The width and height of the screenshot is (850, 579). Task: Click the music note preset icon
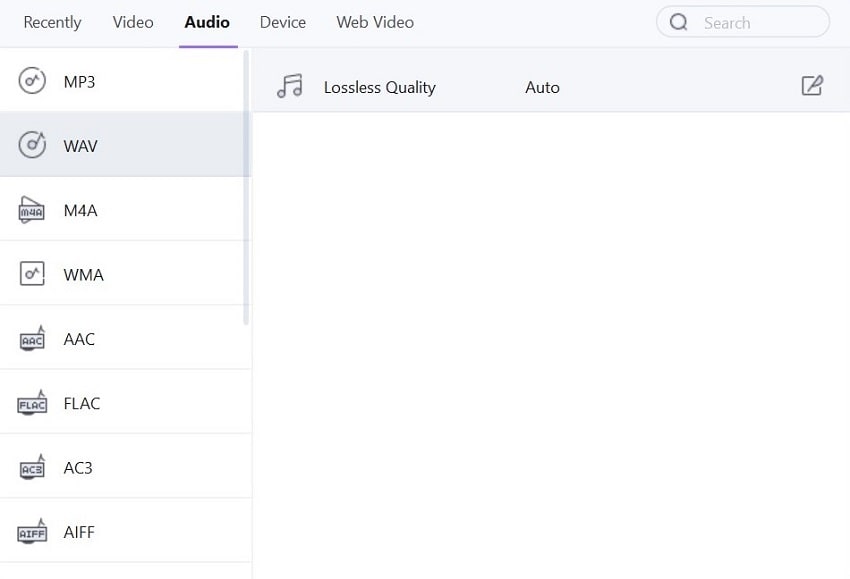[290, 86]
